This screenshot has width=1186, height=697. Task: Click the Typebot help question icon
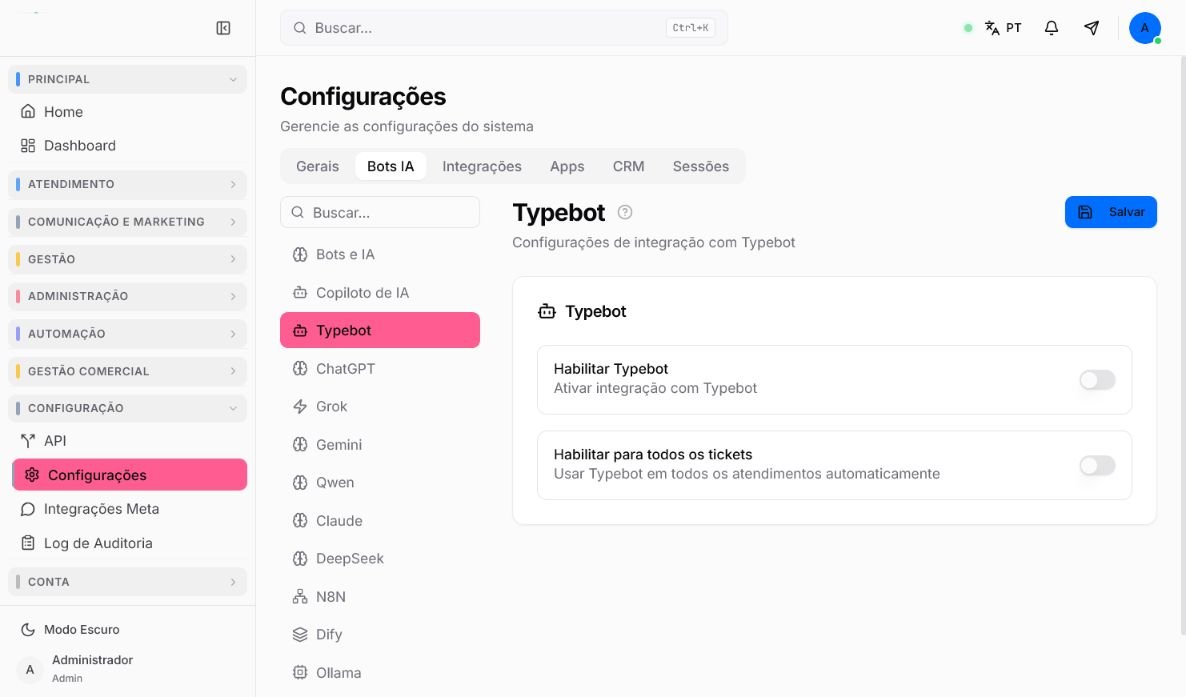click(x=625, y=213)
